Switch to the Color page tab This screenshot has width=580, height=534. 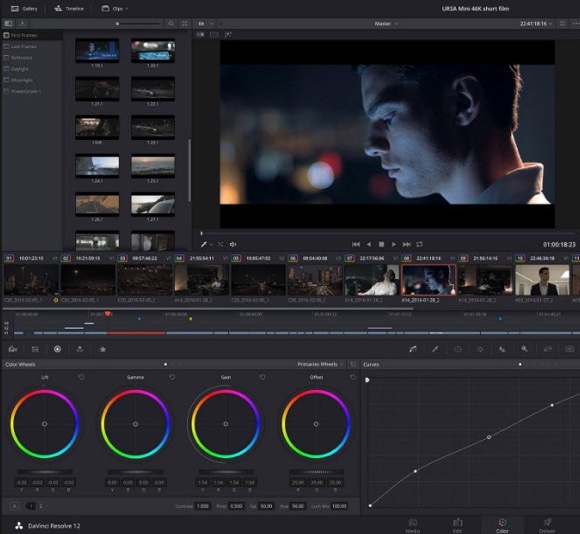[502, 525]
